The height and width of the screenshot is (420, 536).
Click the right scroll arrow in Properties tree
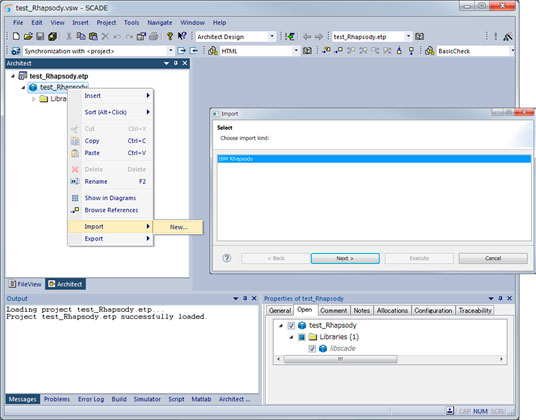click(501, 359)
